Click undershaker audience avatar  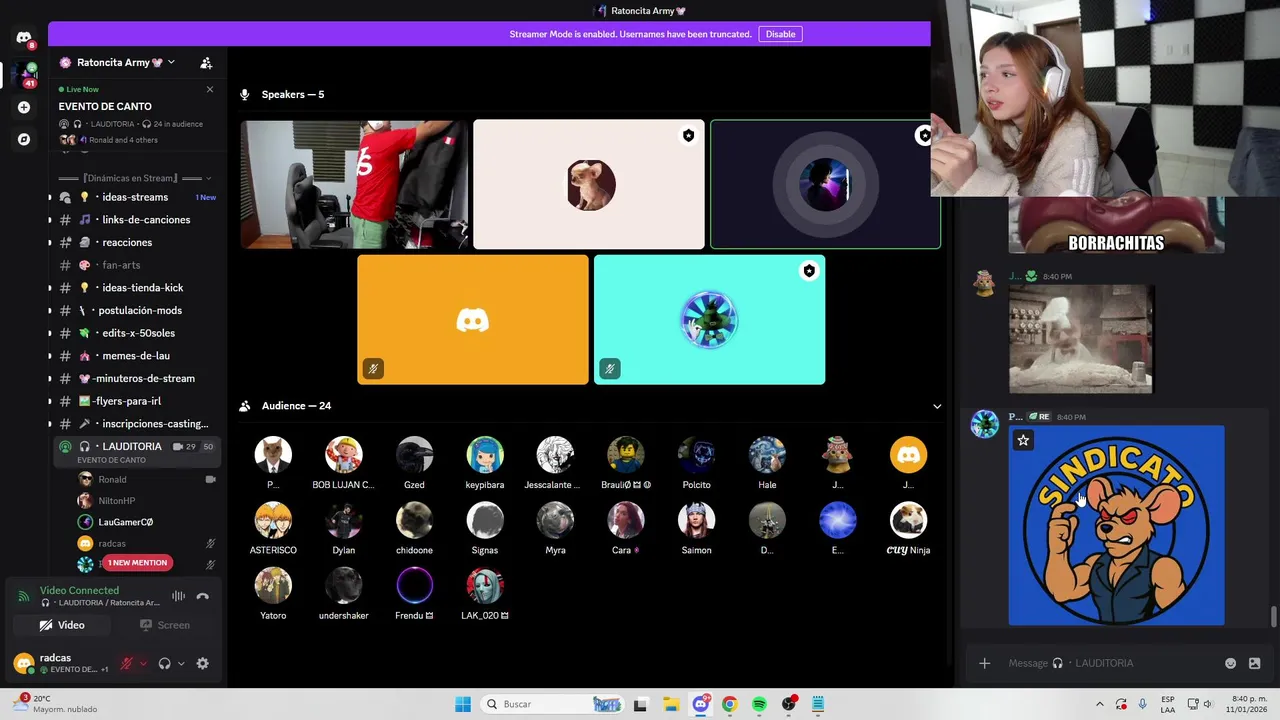pyautogui.click(x=343, y=585)
